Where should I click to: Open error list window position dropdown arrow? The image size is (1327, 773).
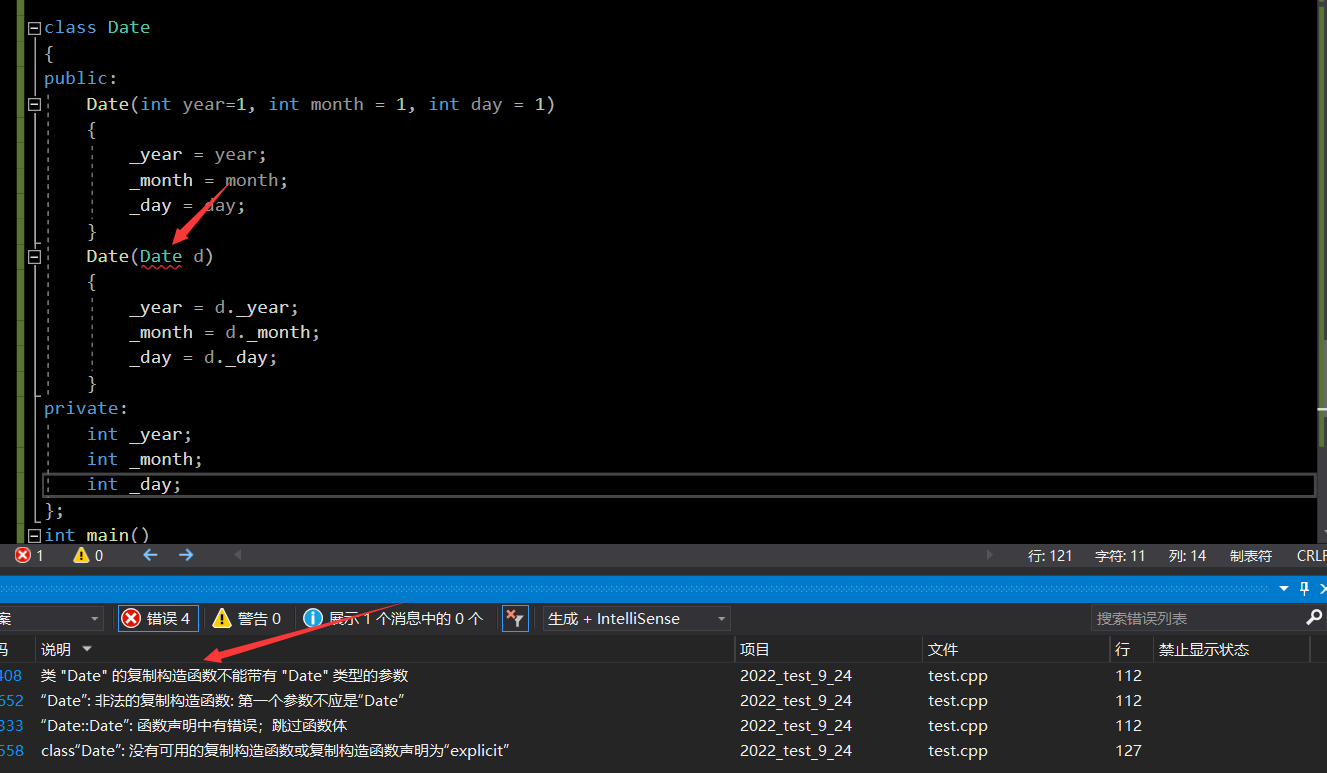1284,588
